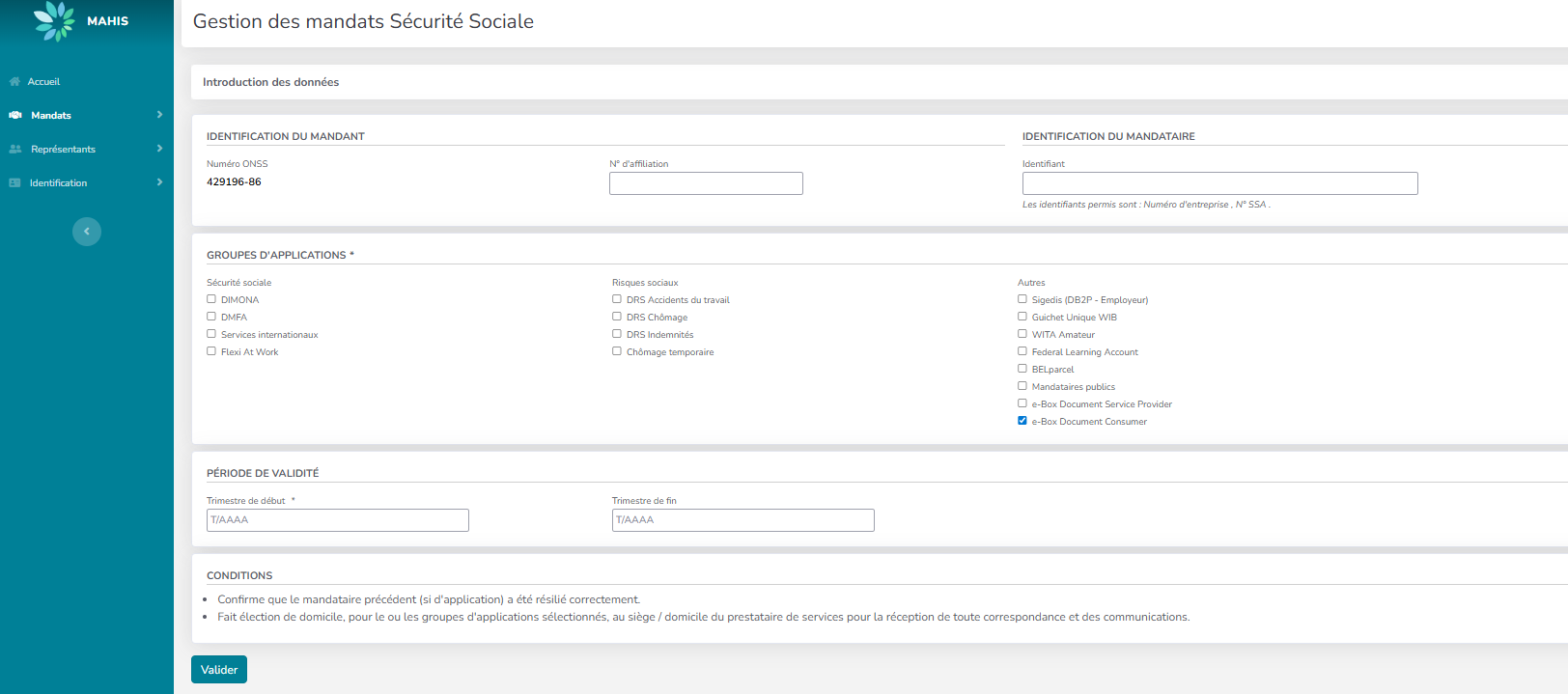1568x694 pixels.
Task: Click the 'Confirme que le mandataire précédent' condition
Action: pyautogui.click(x=429, y=599)
